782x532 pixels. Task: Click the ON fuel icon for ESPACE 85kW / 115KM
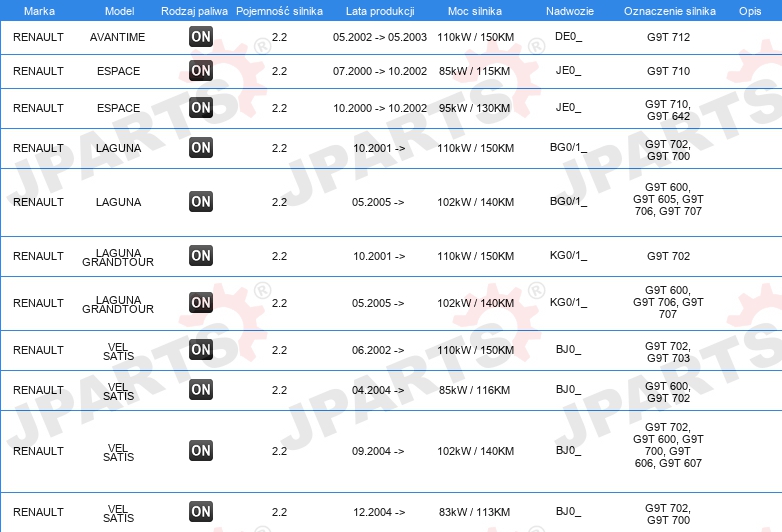tap(201, 71)
